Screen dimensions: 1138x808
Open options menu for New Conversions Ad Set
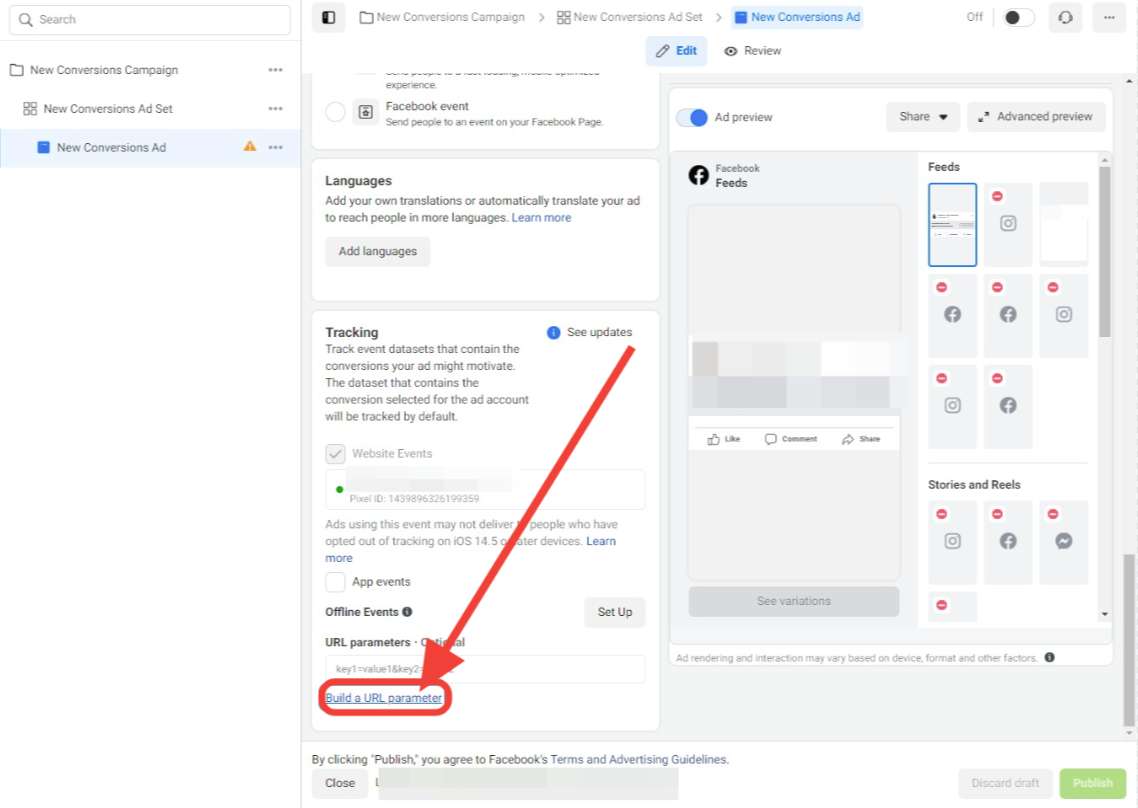[x=275, y=108]
